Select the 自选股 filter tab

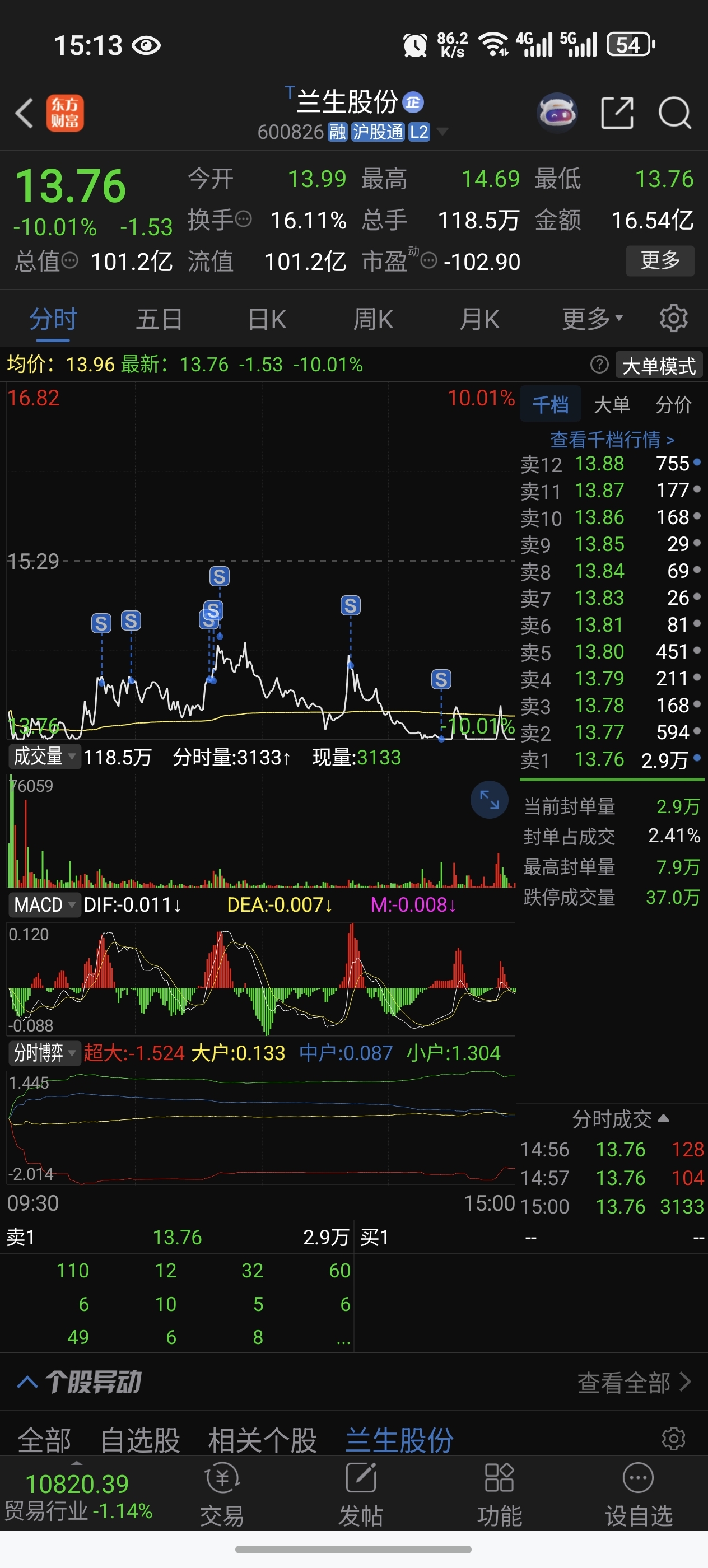pos(140,1440)
